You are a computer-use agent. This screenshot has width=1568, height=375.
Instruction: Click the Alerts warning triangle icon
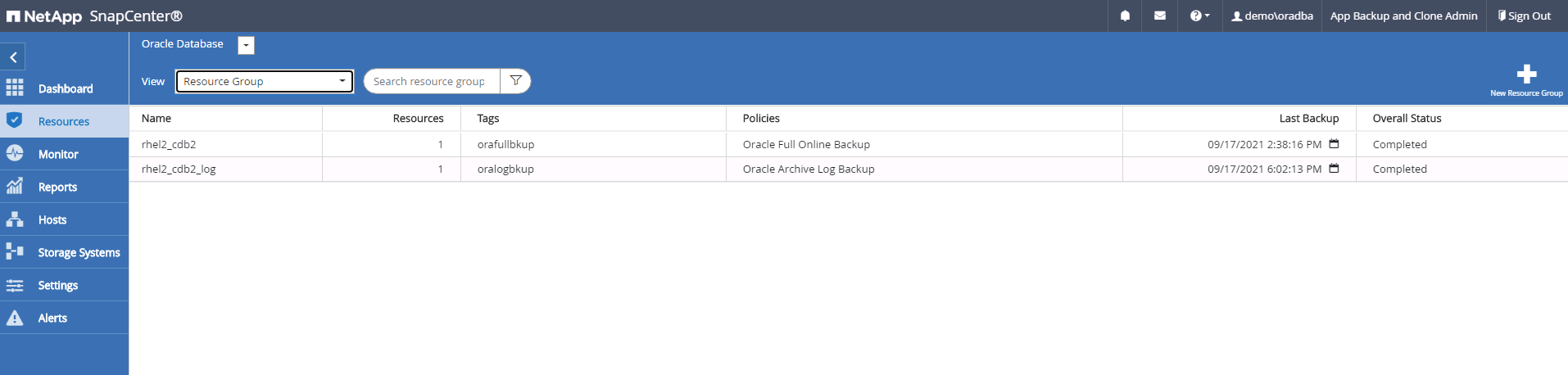[x=15, y=318]
